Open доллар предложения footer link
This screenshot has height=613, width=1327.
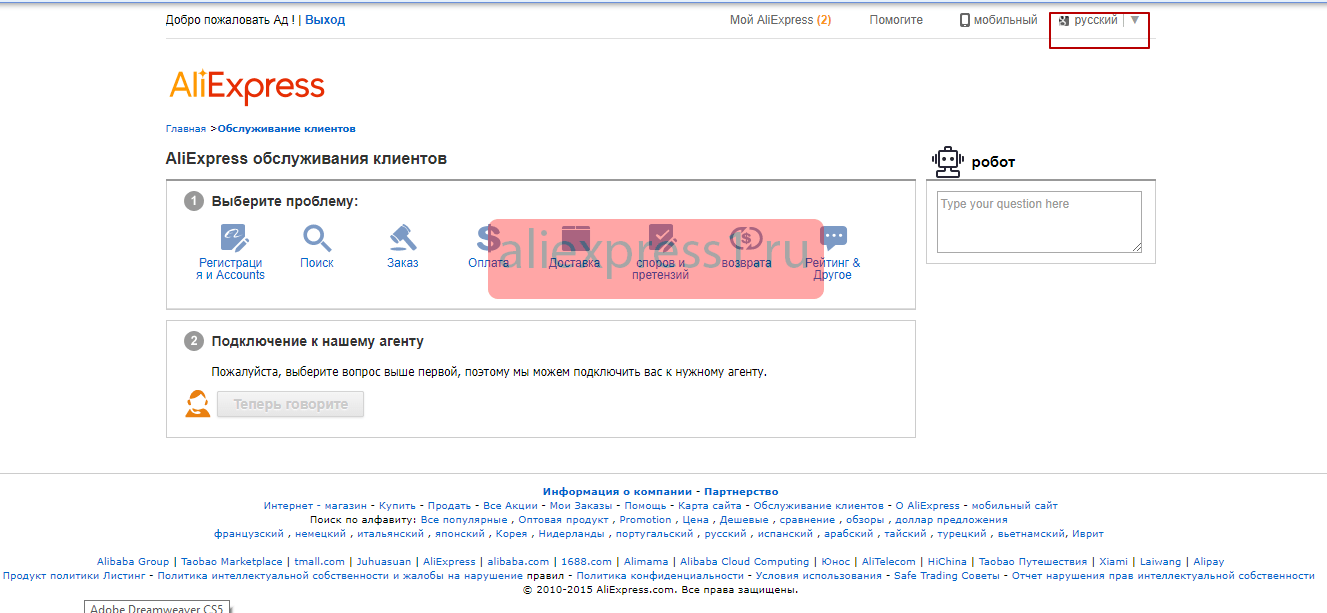[x=951, y=520]
